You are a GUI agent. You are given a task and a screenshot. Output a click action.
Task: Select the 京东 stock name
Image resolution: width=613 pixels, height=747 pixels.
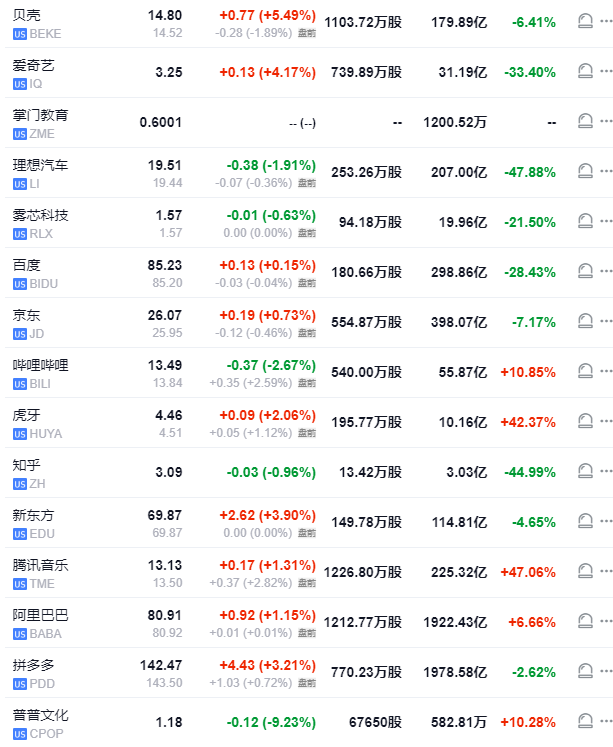(x=27, y=315)
